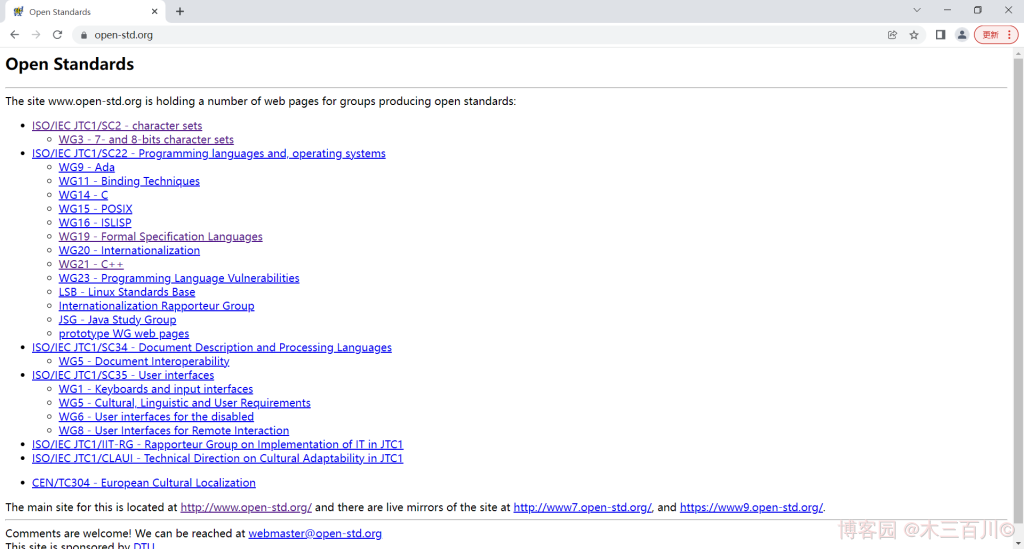Open the user profile avatar icon

[962, 34]
